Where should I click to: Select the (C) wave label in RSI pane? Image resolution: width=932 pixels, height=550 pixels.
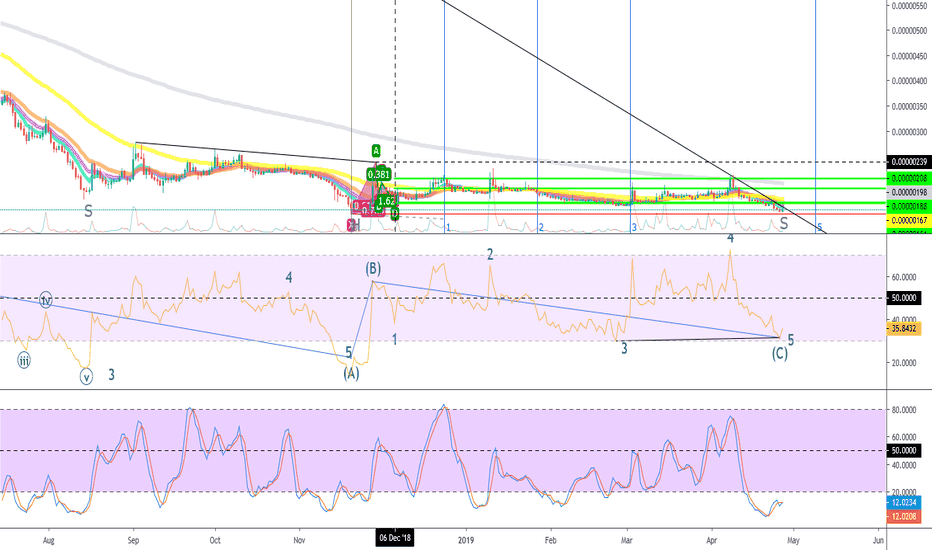pyautogui.click(x=780, y=354)
